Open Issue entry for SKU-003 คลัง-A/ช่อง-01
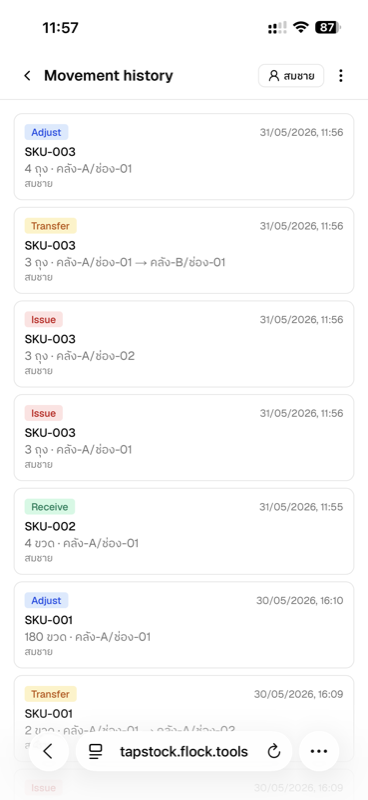Viewport: 368px width, 800px height. point(184,438)
